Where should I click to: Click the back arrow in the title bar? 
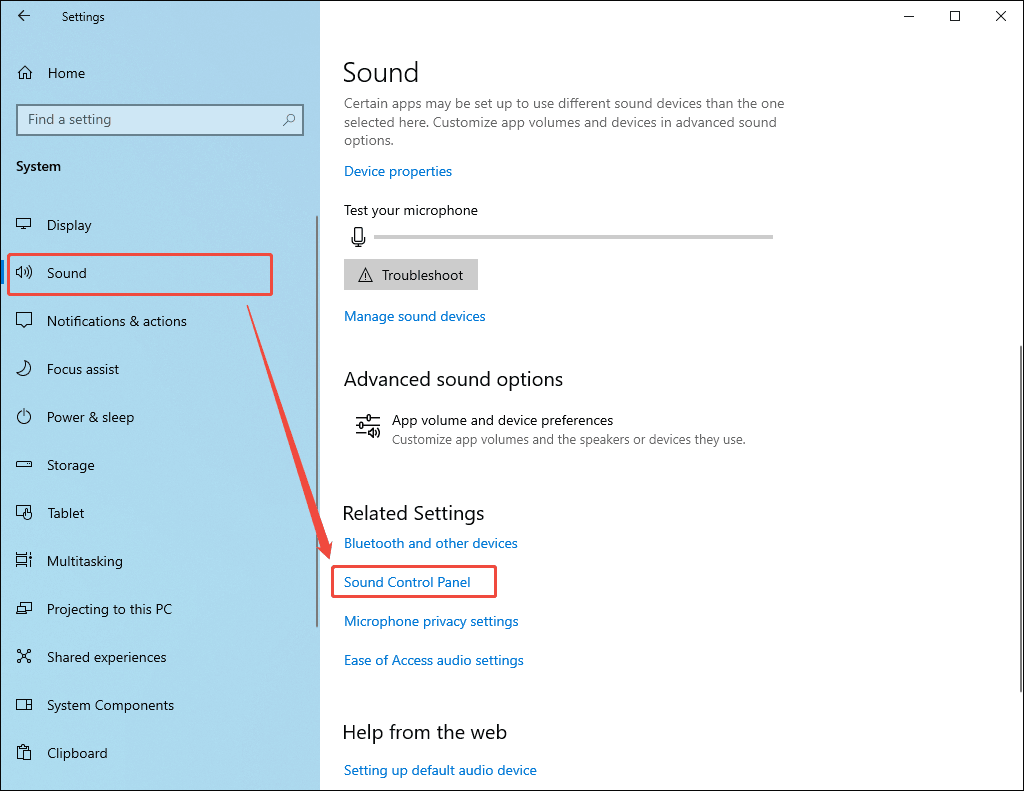23,16
